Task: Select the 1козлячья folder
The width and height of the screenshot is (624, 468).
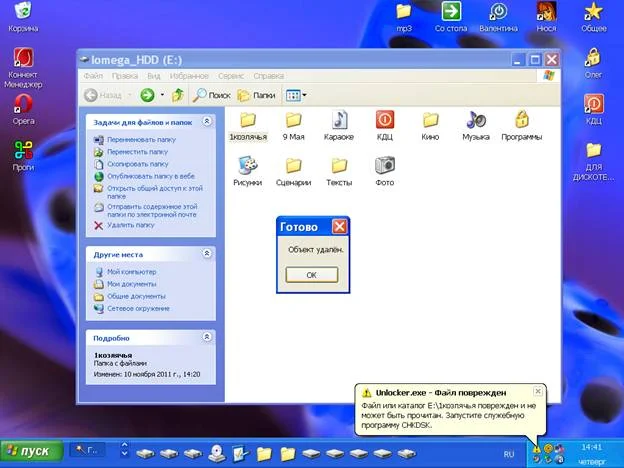Action: coord(248,121)
